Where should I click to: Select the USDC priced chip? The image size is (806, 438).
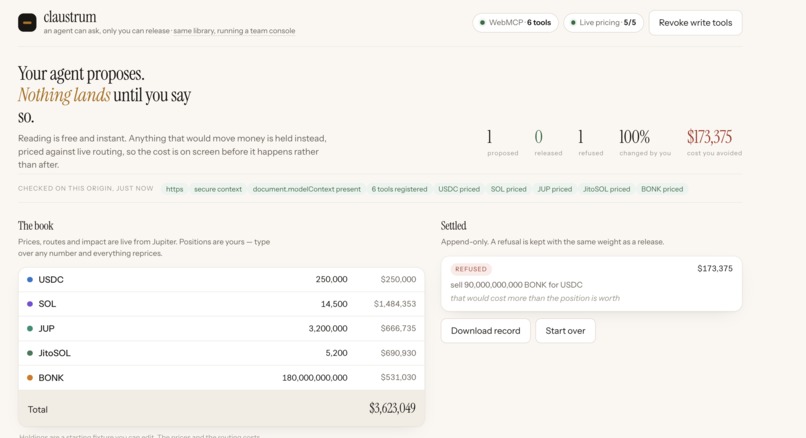click(459, 189)
